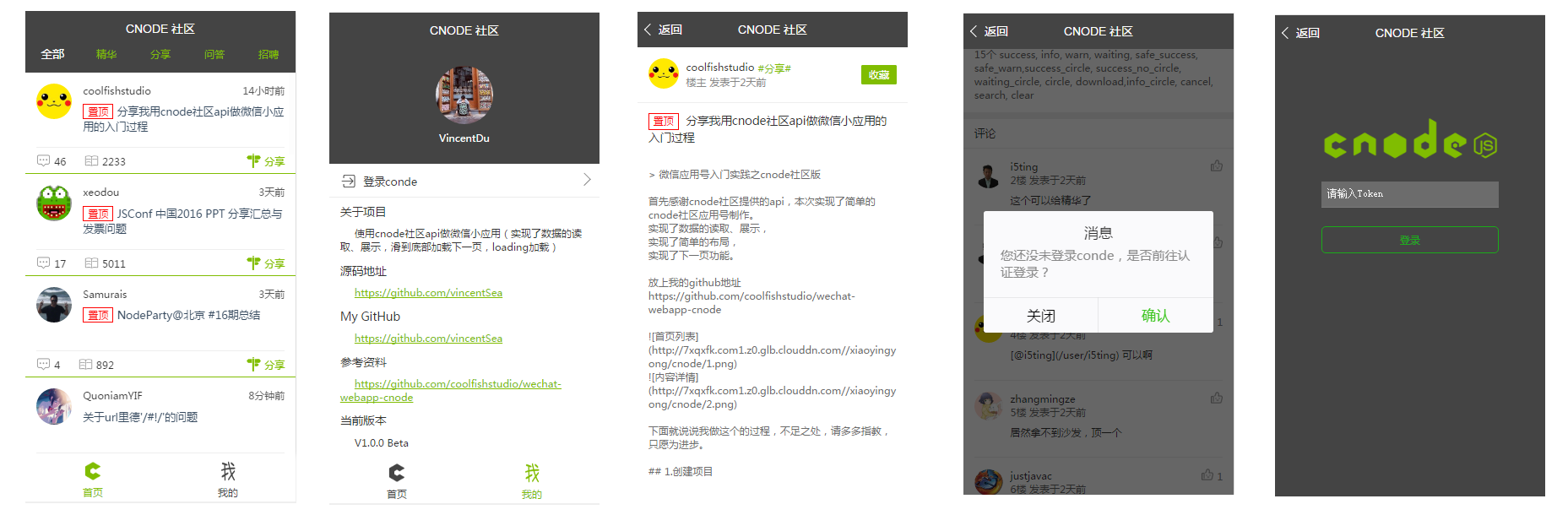Like i5ting's comment with thumbs-up icon
This screenshot has width=1568, height=515.
[1217, 165]
